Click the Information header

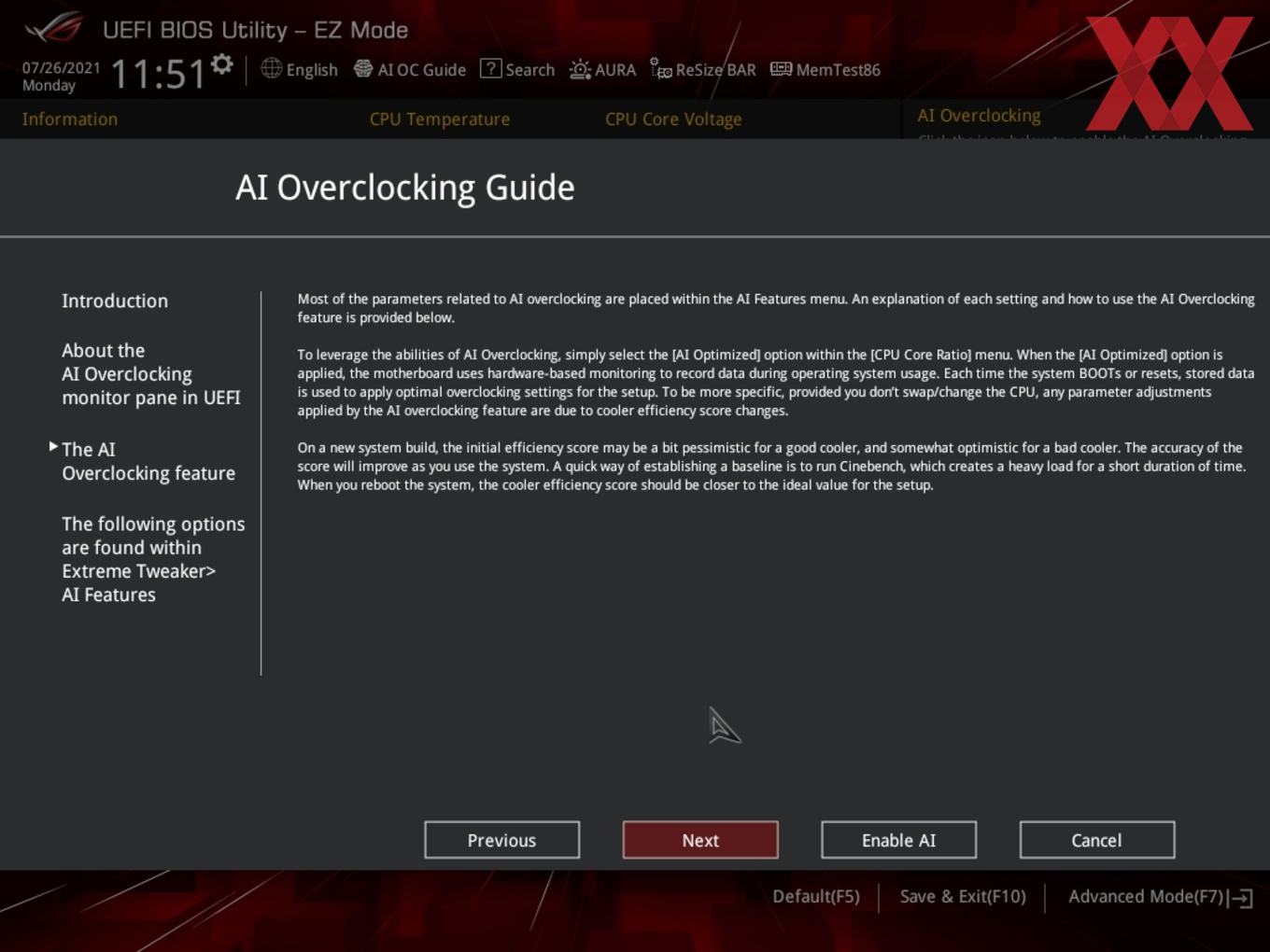70,119
